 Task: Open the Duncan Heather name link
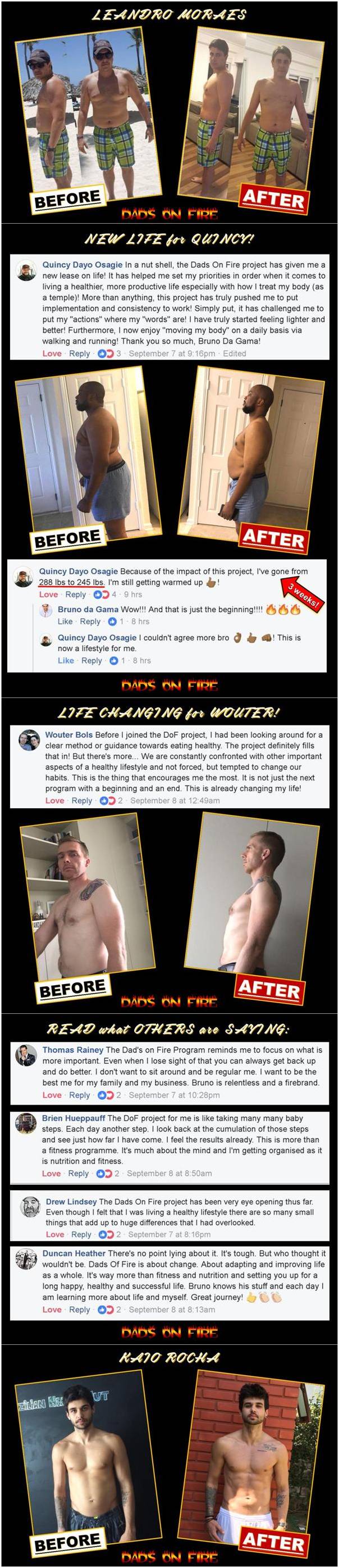pyautogui.click(x=74, y=1253)
